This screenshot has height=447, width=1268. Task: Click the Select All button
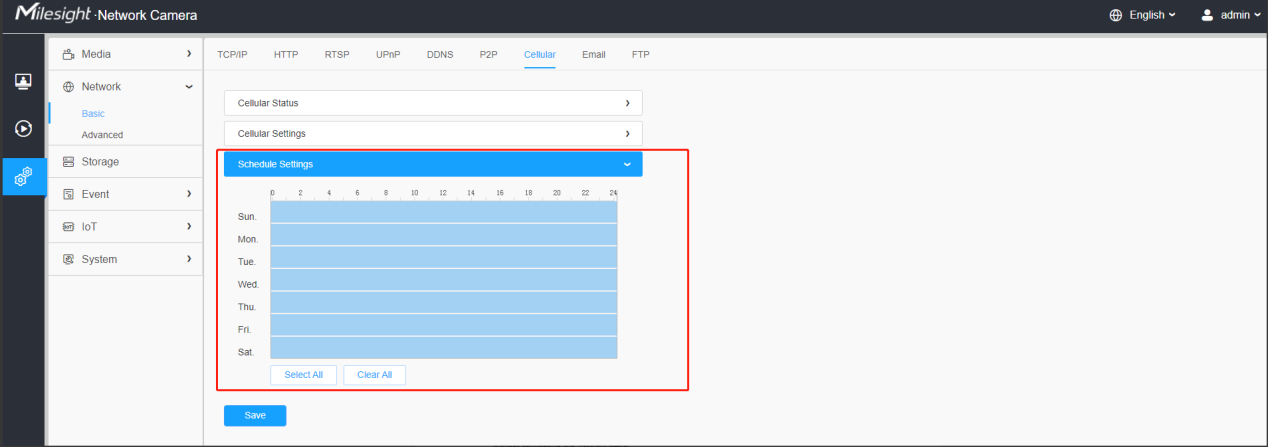pyautogui.click(x=303, y=375)
